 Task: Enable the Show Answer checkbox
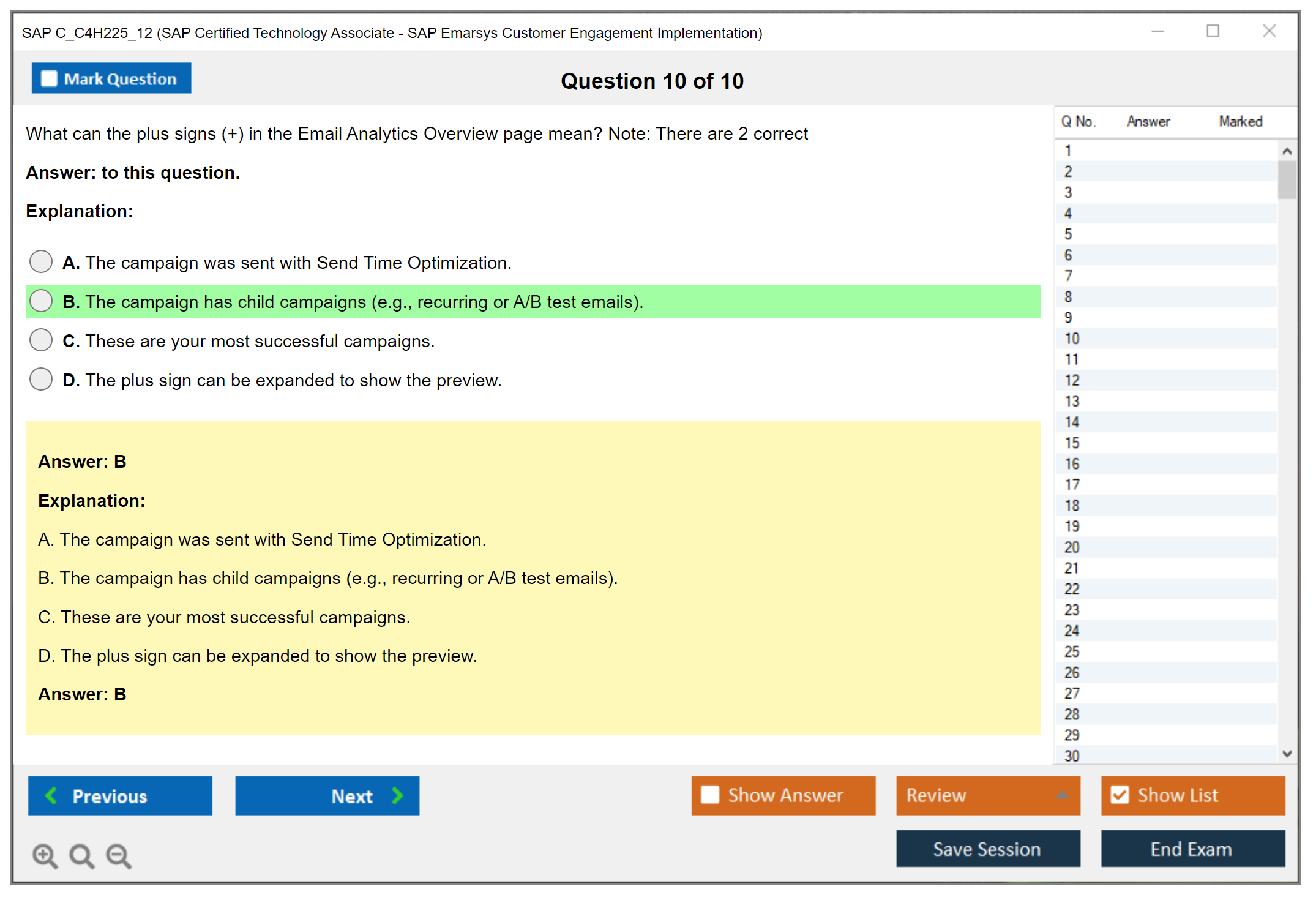tap(710, 795)
